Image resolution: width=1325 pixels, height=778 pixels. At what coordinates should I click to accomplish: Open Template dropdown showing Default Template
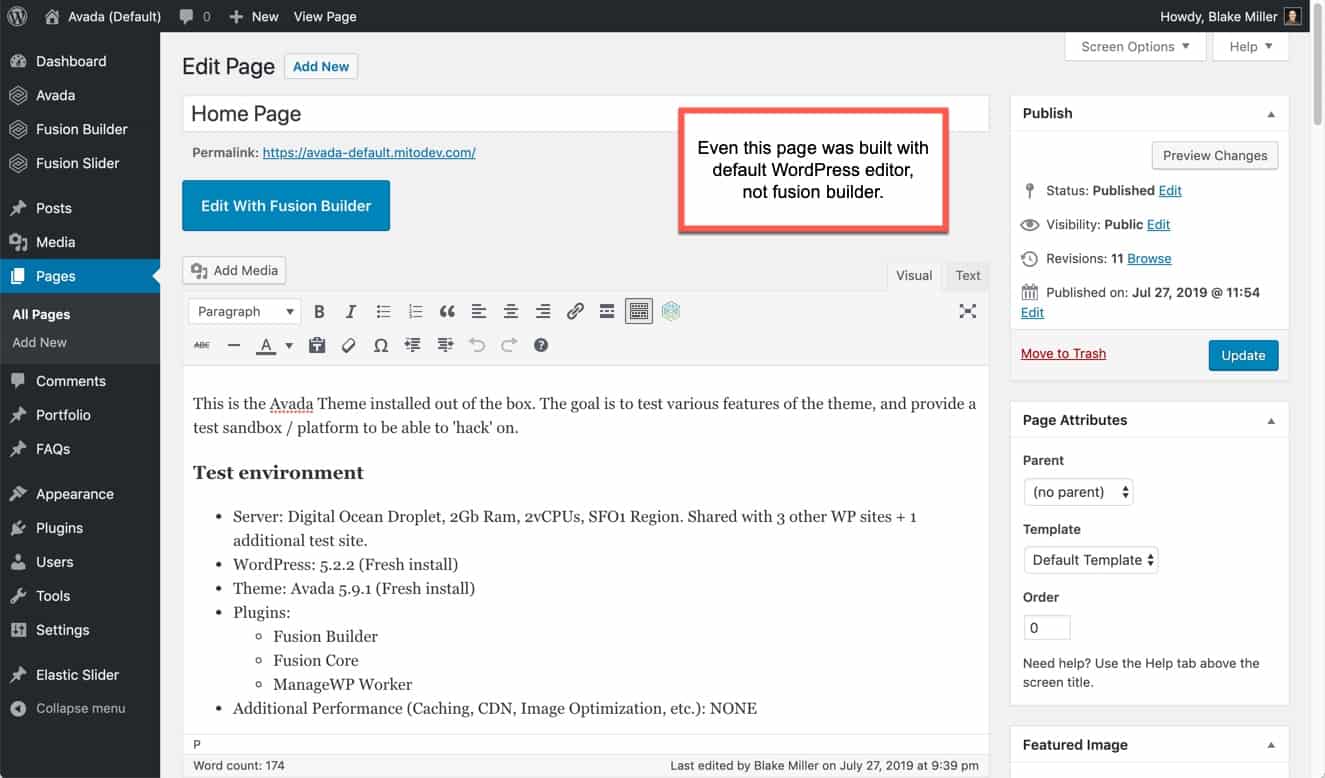point(1091,560)
